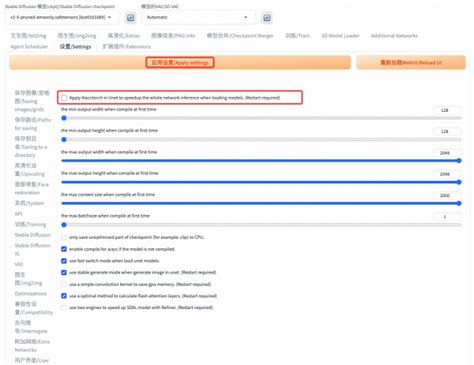Toggle use stable generate mode checkbox
The width and height of the screenshot is (474, 365).
pos(64,272)
